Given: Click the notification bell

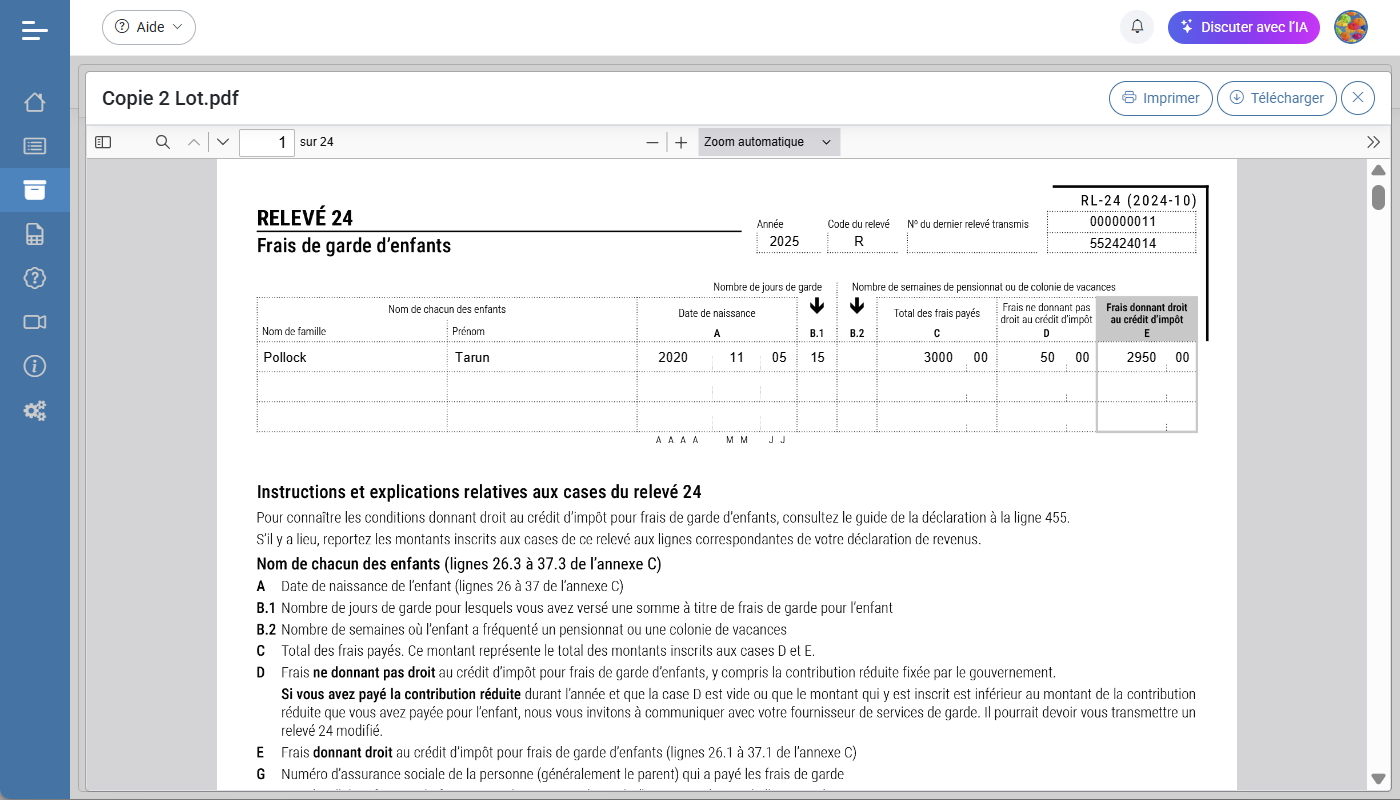Looking at the screenshot, I should point(1136,27).
